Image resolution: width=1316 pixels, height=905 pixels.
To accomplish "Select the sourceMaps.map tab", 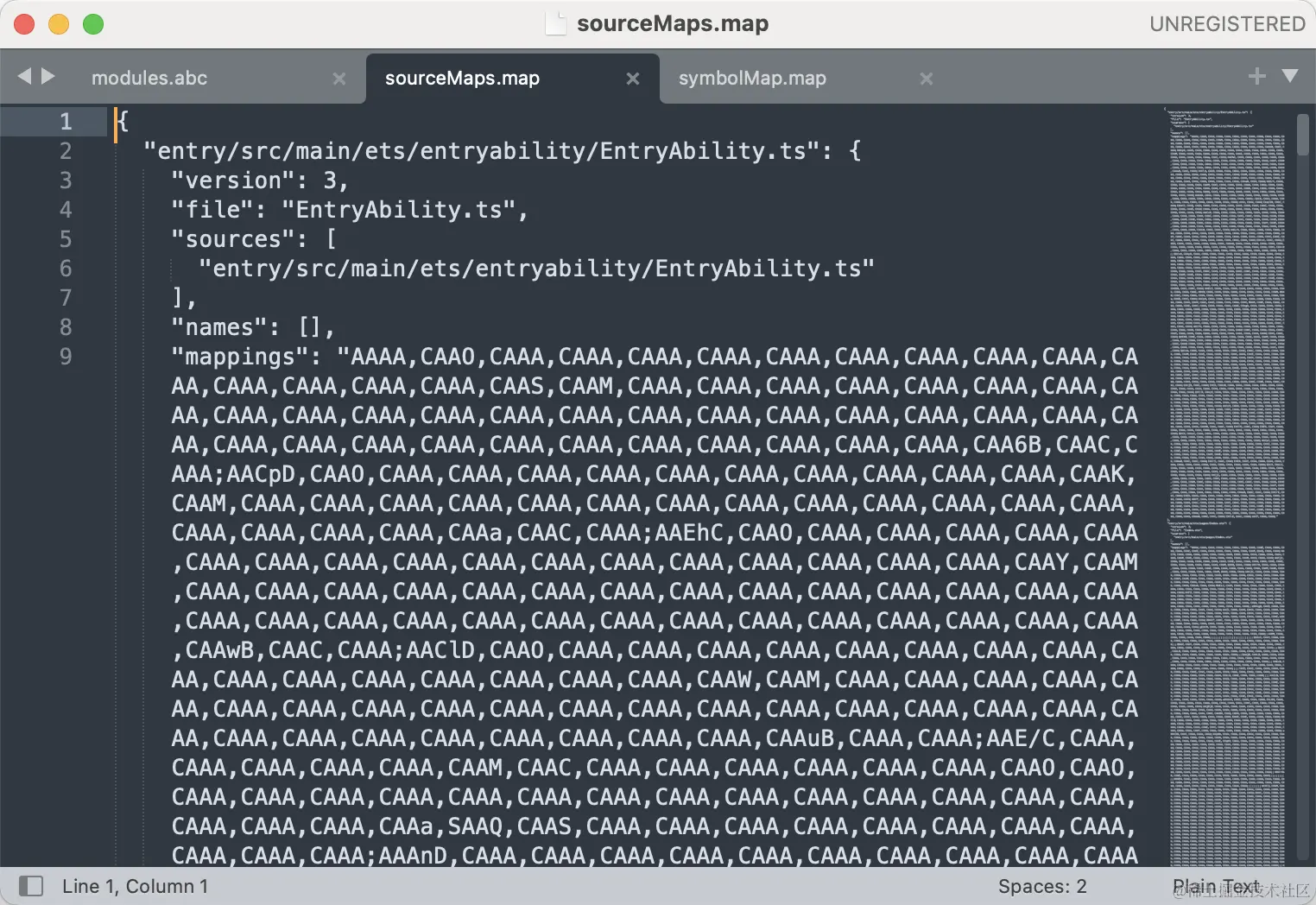I will pyautogui.click(x=462, y=78).
